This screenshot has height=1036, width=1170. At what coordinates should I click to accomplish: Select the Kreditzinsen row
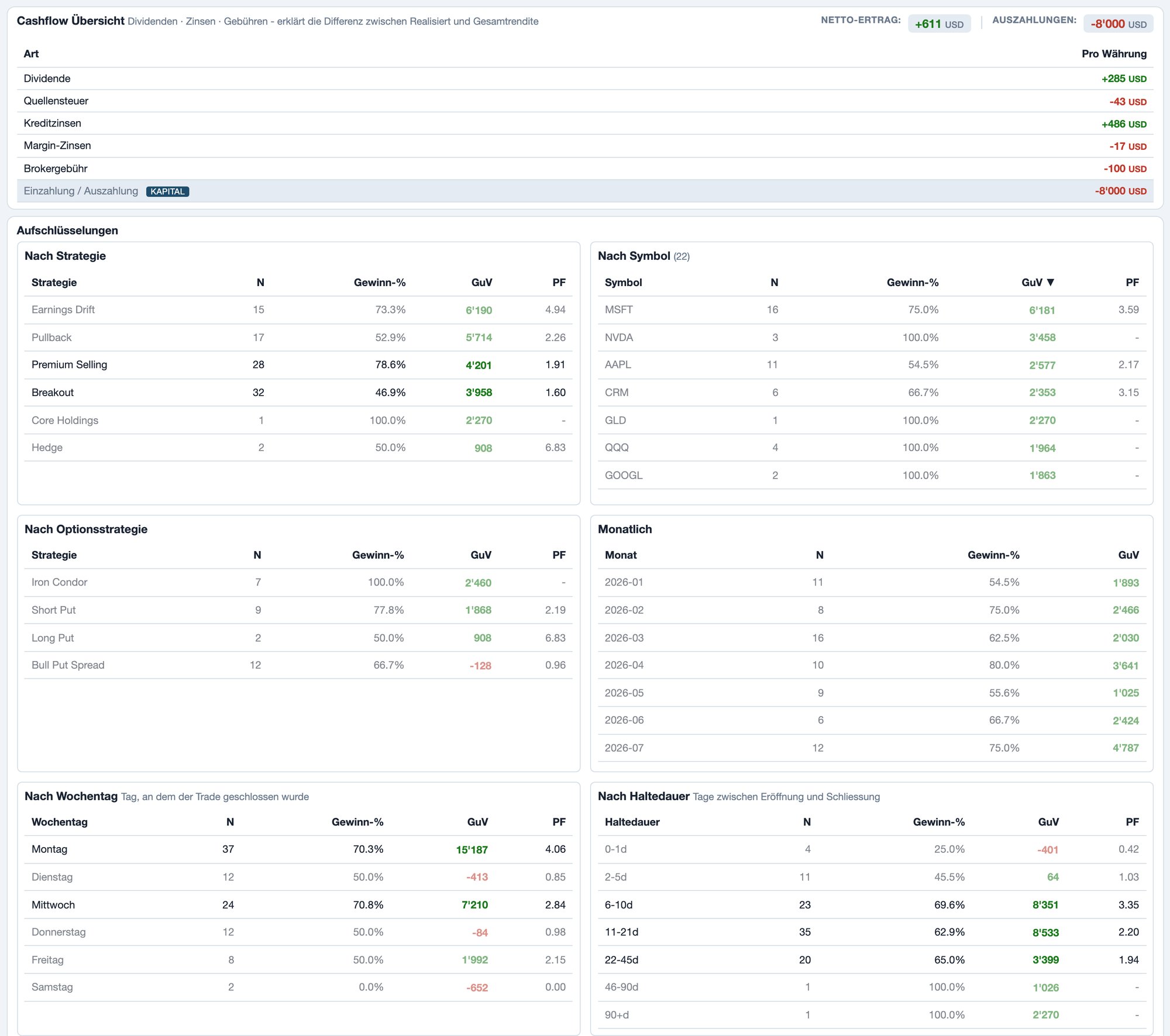pos(585,123)
